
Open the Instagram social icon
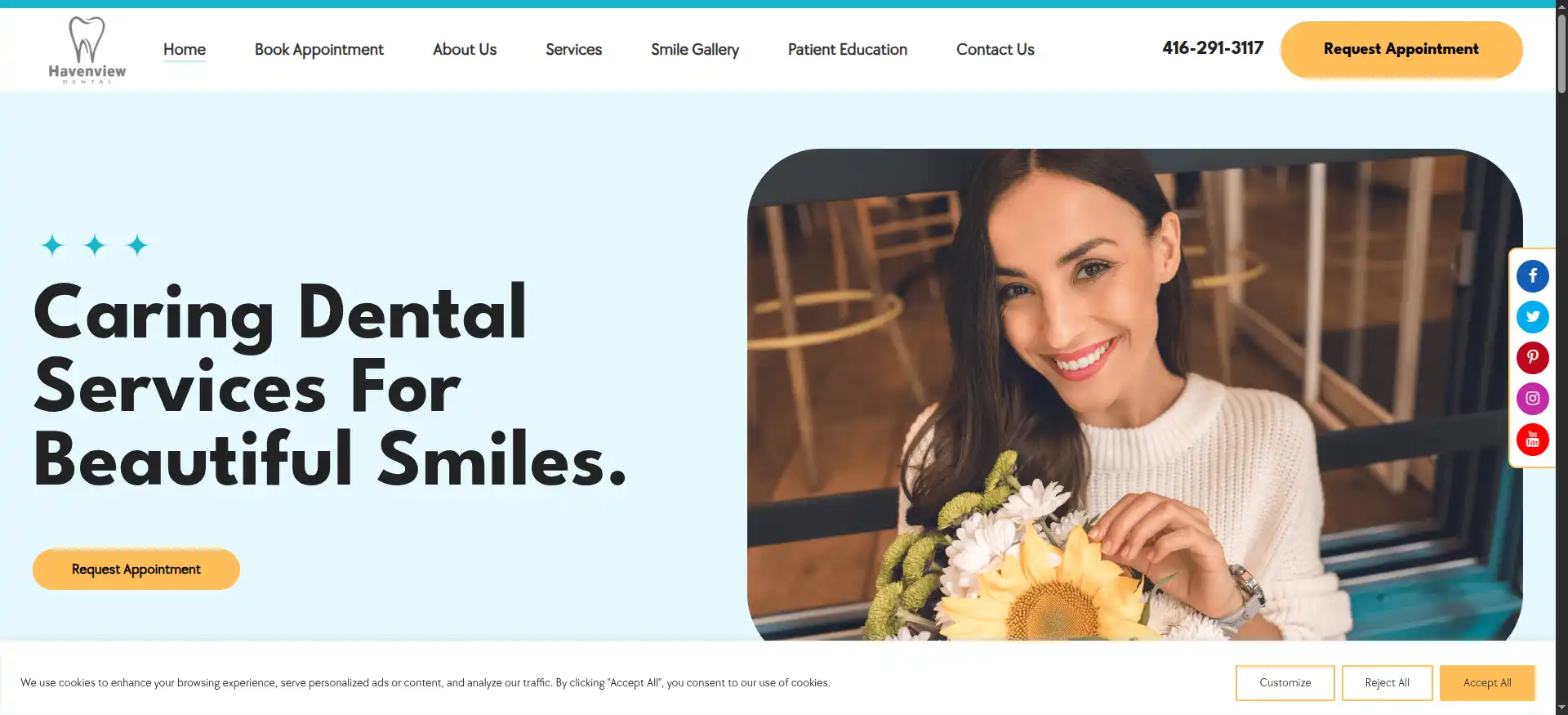pos(1532,399)
